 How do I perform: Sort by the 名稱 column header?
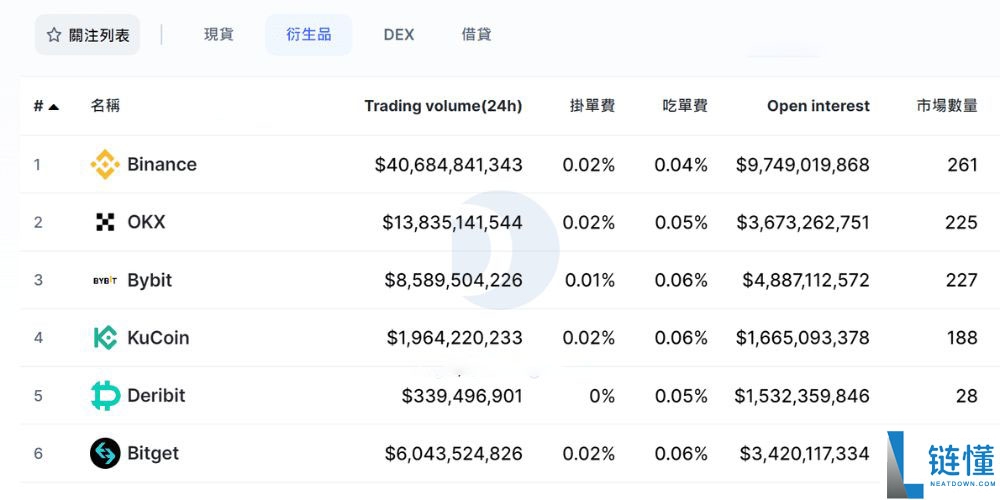click(105, 106)
